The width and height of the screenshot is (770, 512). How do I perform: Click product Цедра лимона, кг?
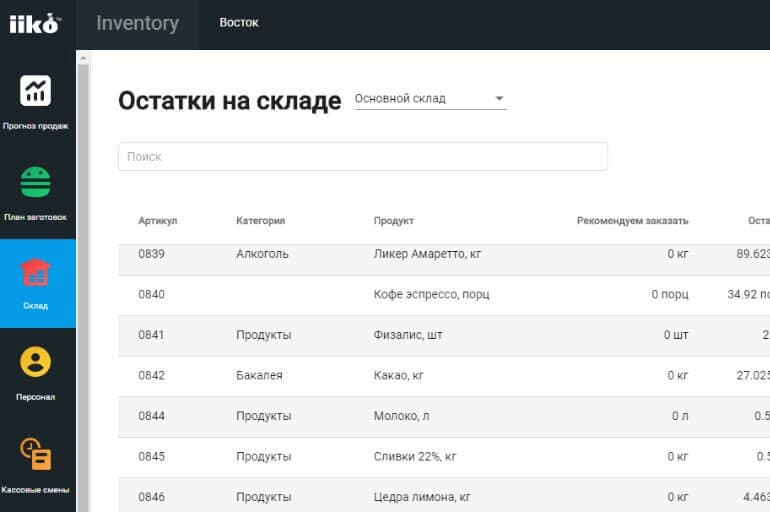[x=422, y=497]
